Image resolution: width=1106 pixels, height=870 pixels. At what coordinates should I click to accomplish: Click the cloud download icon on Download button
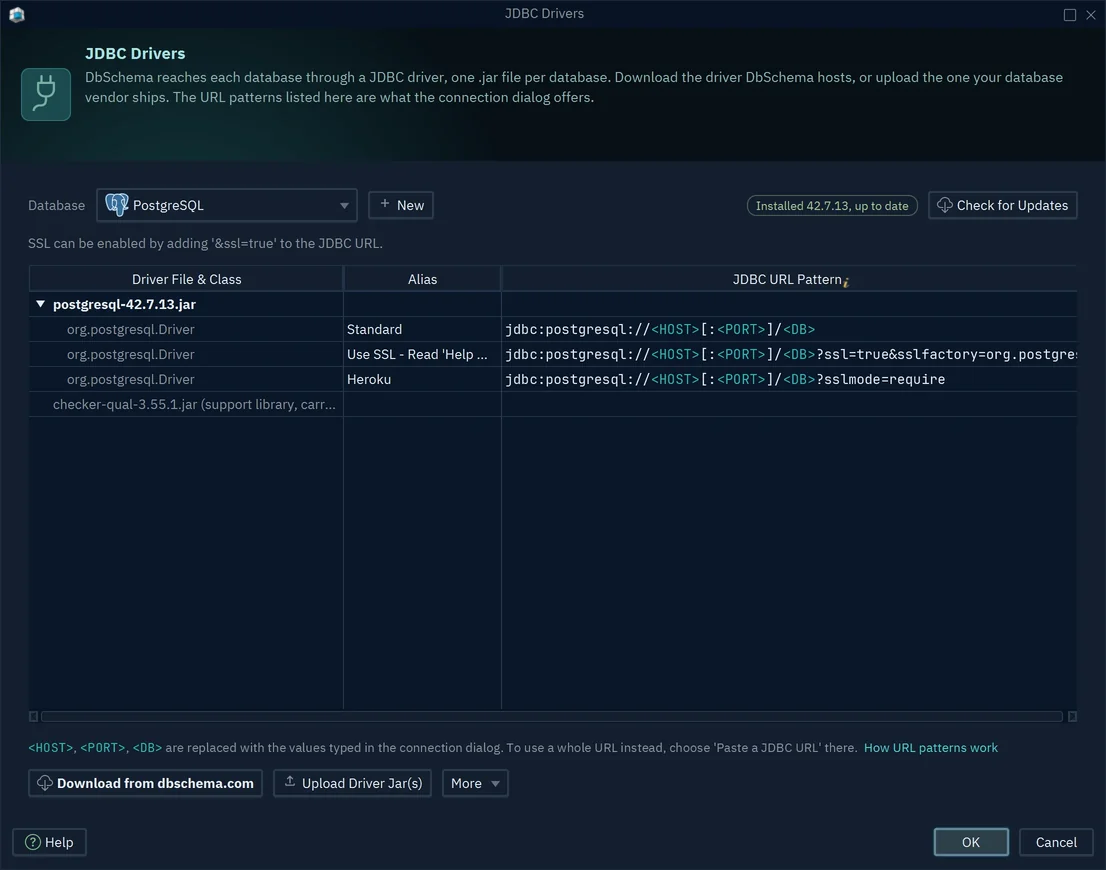[x=44, y=783]
